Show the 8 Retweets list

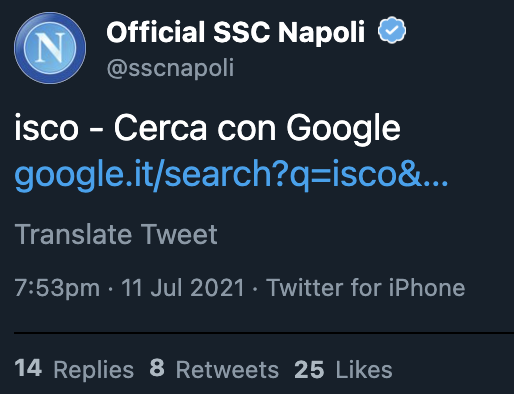coord(214,369)
